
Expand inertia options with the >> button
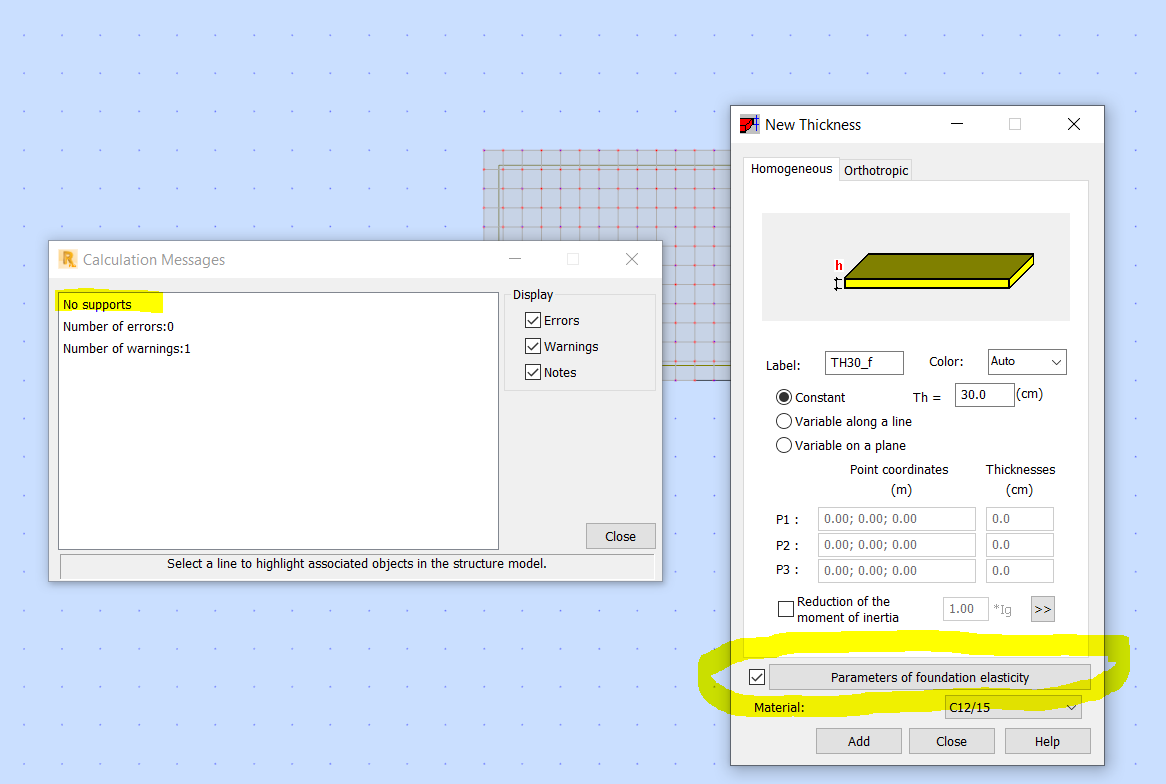click(1042, 608)
